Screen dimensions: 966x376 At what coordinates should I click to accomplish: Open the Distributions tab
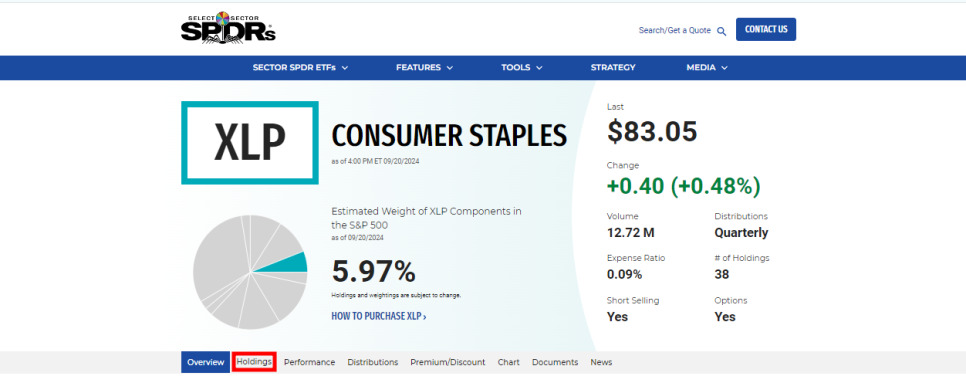tap(373, 362)
